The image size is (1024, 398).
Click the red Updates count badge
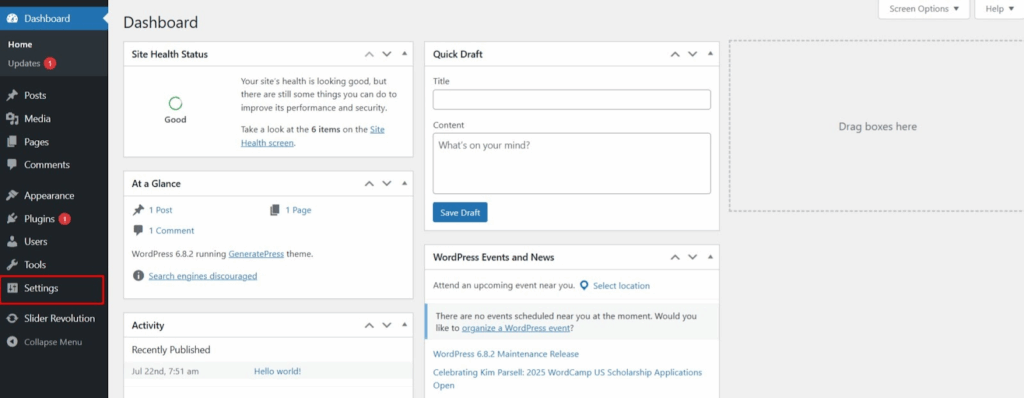(50, 63)
